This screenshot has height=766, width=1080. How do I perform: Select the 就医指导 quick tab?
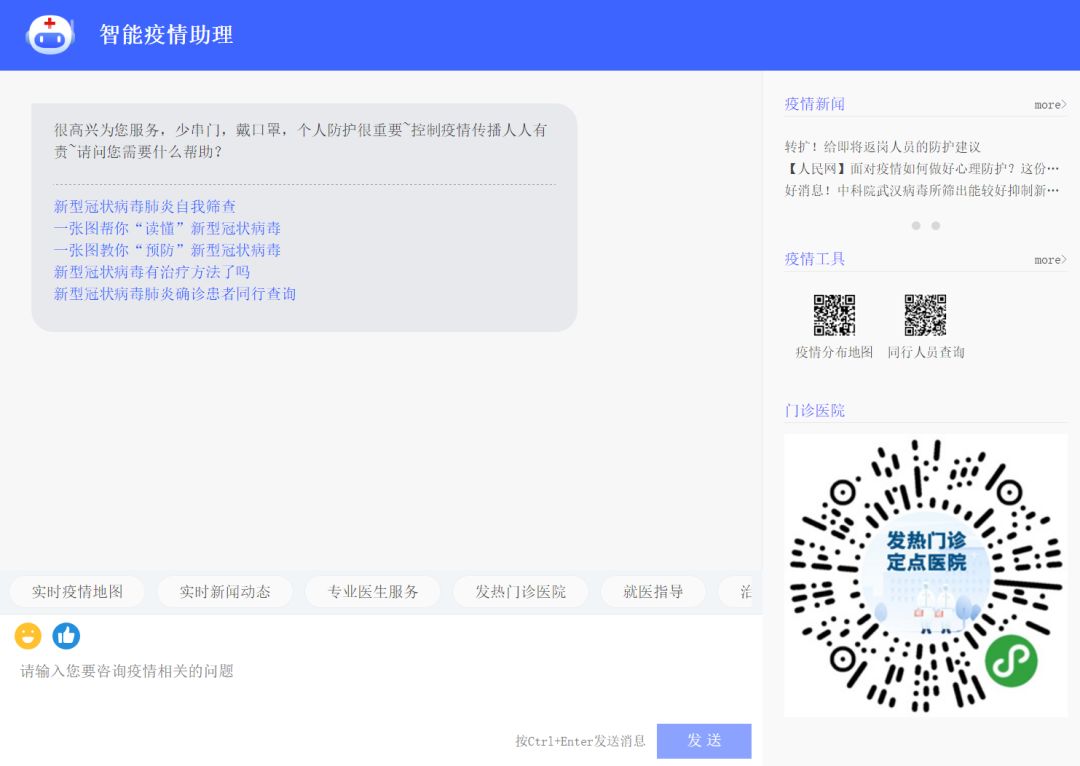tap(653, 592)
